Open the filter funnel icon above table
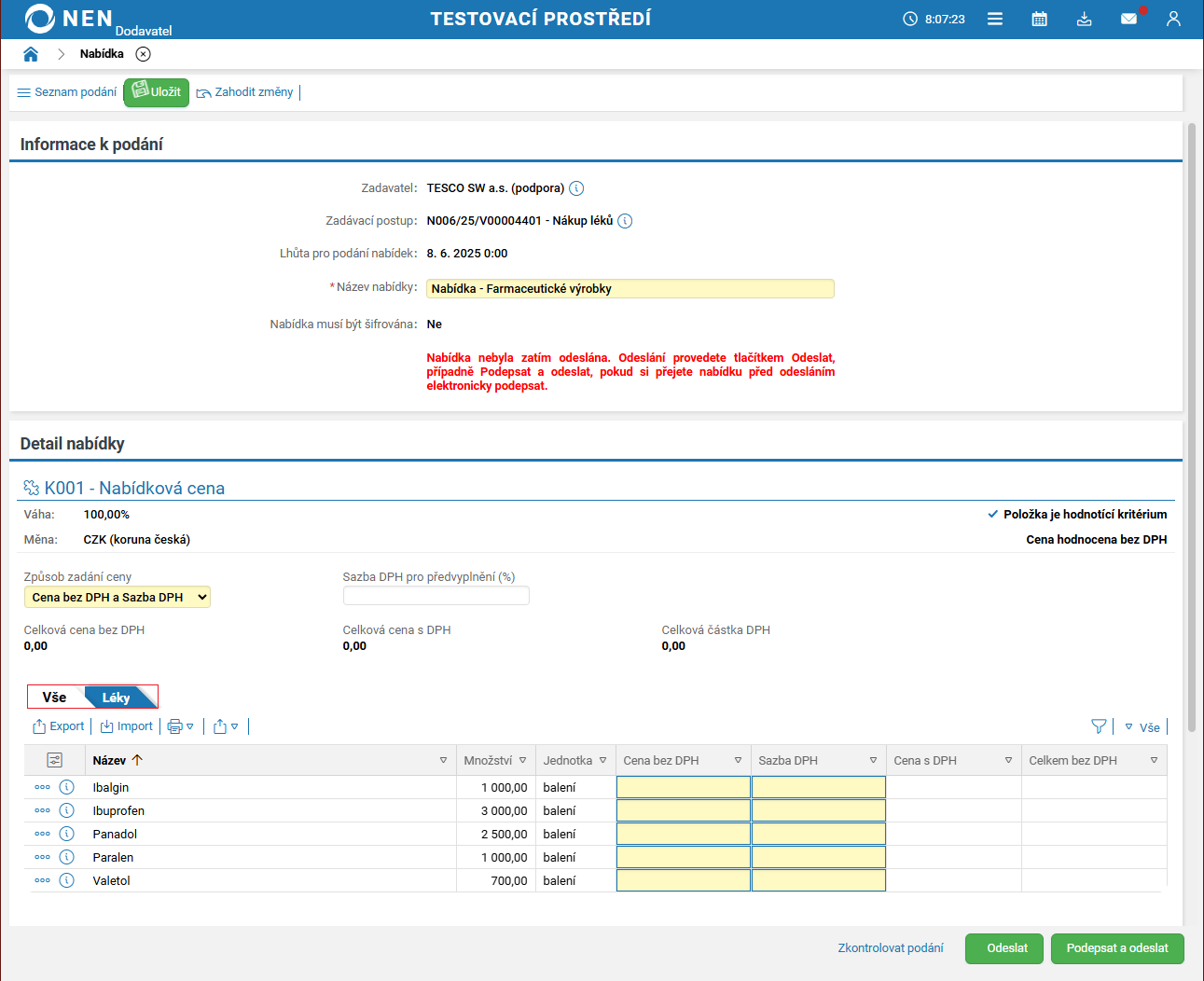This screenshot has height=981, width=1204. (x=1099, y=726)
